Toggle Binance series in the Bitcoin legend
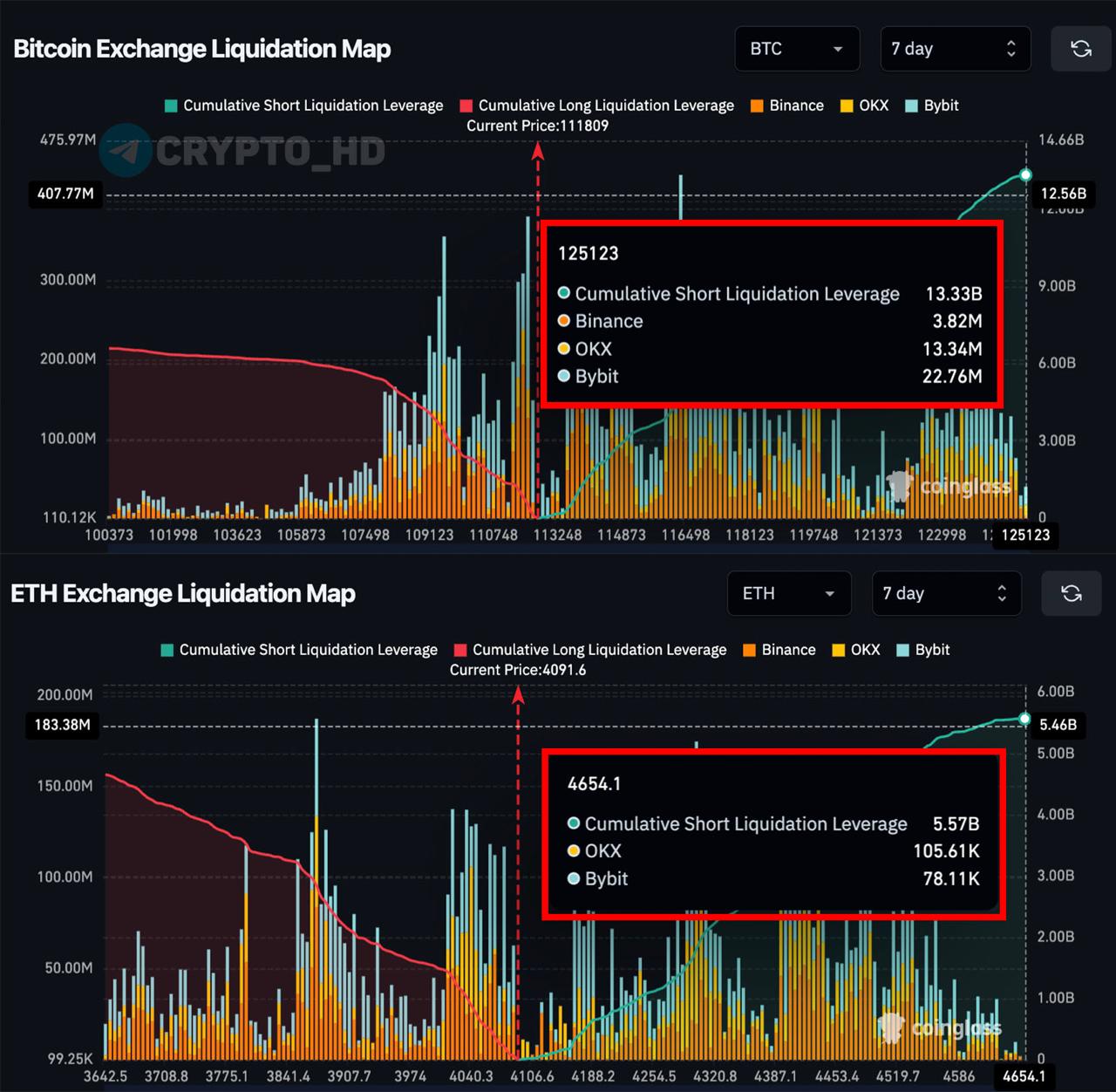Screen dimensions: 1116x1092 [x=786, y=106]
